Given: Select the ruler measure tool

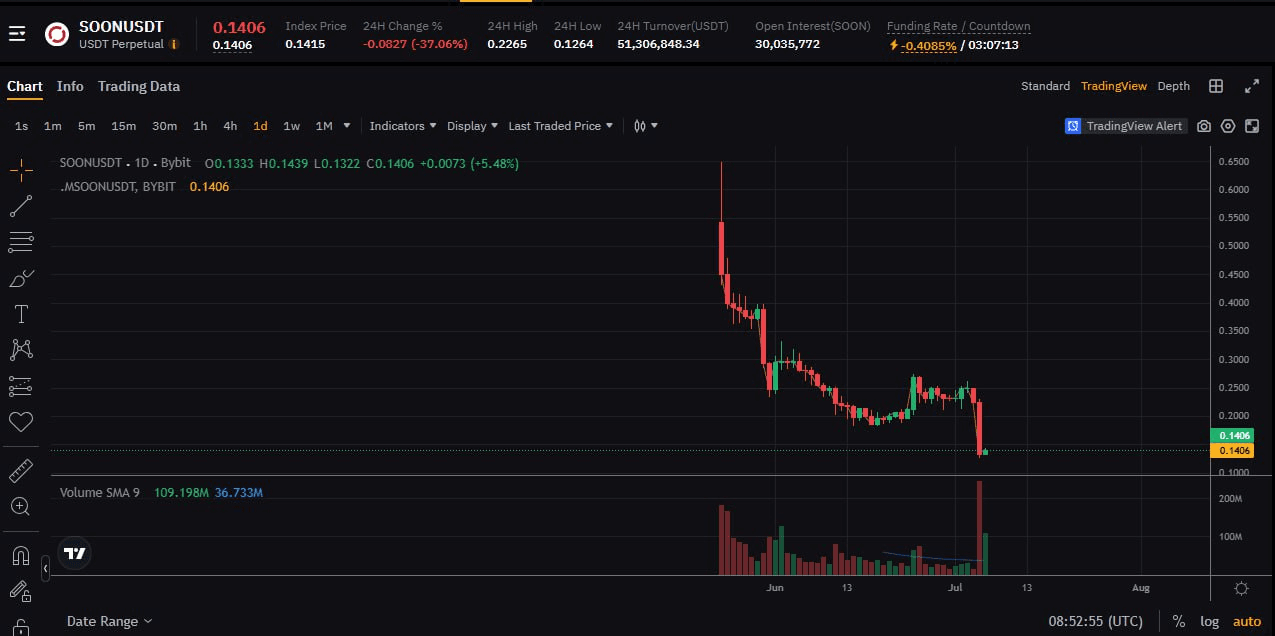Looking at the screenshot, I should coord(21,470).
